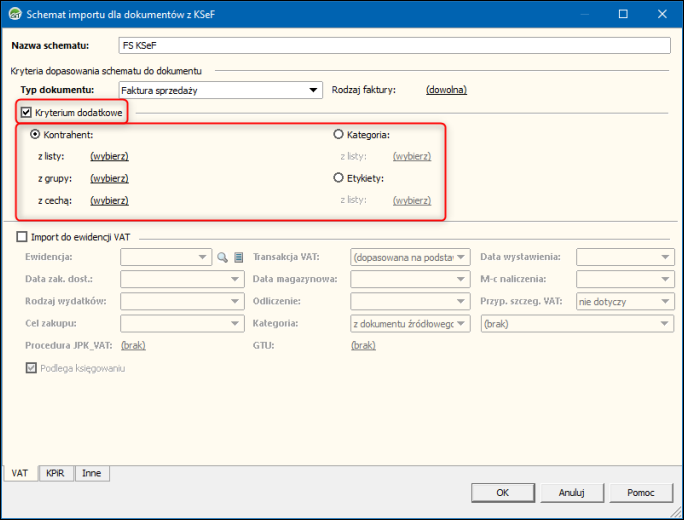Click the magnifier icon next to Ewidencja
This screenshot has width=684, height=520.
[222, 257]
